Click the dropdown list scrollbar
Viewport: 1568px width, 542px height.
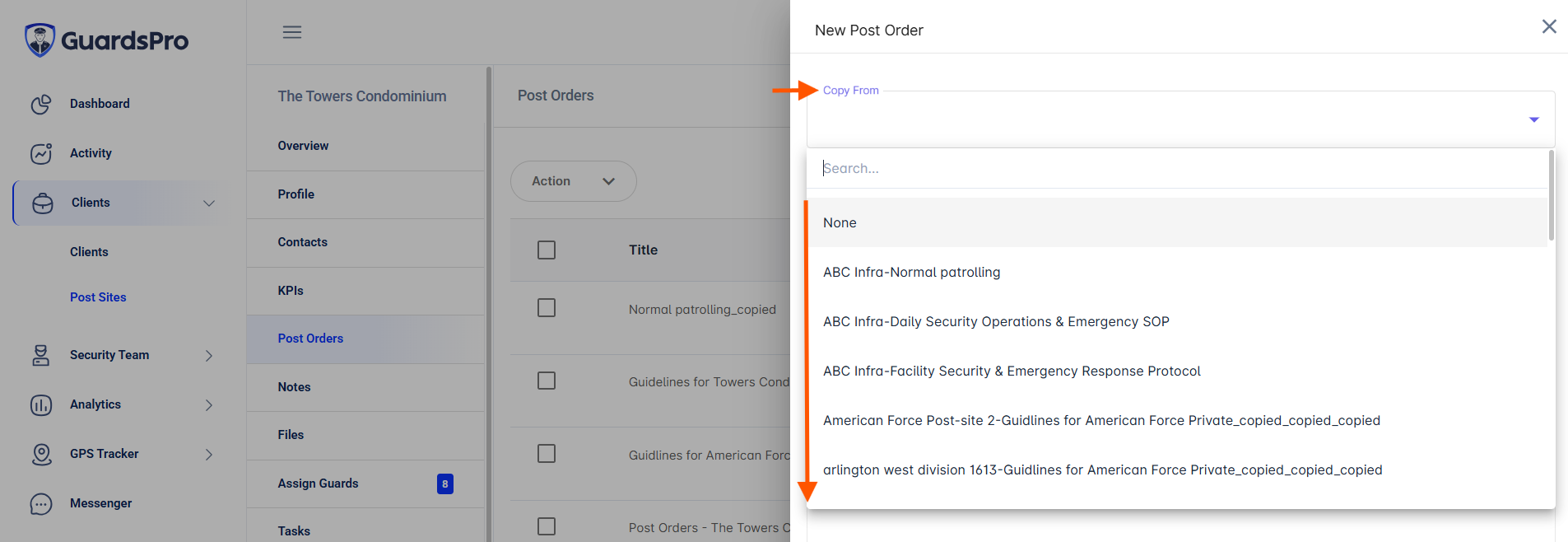click(1552, 195)
